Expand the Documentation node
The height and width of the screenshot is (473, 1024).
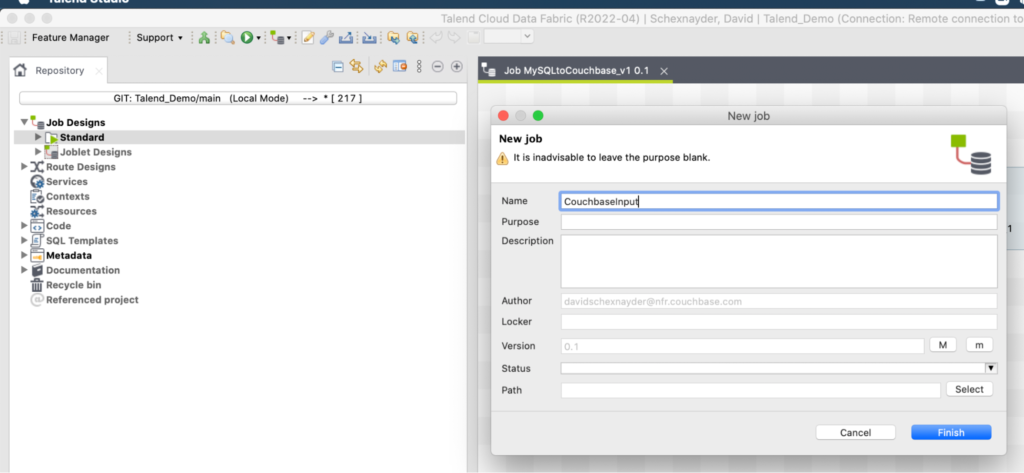tap(24, 270)
